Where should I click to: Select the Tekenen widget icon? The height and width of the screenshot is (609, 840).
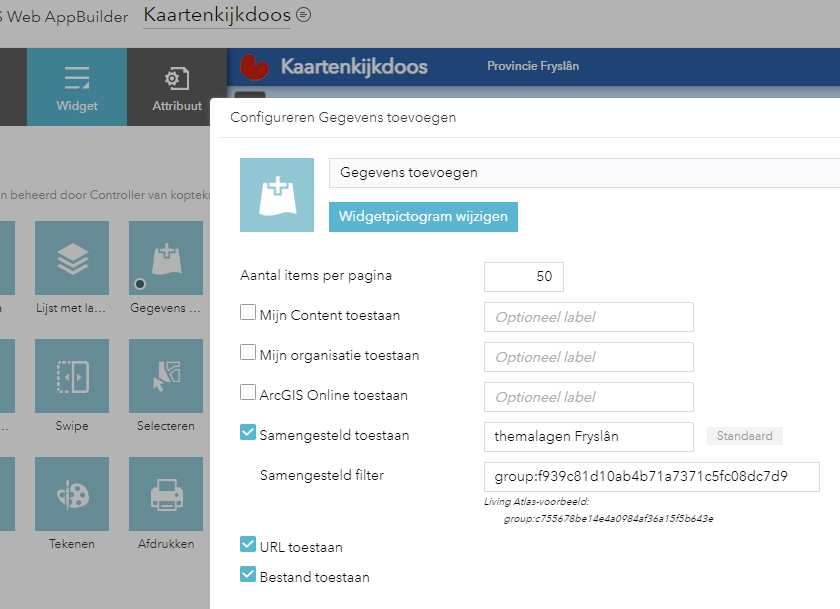tap(72, 494)
